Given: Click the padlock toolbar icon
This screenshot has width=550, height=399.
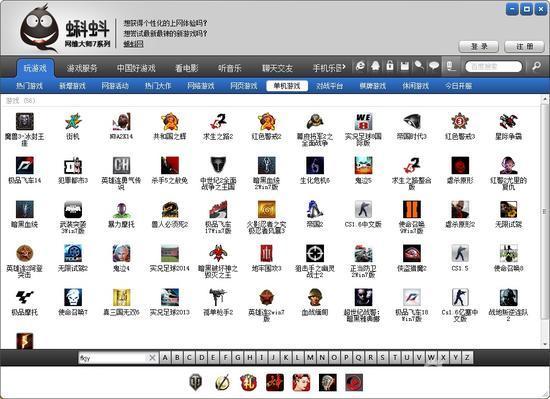Looking at the screenshot, I should 390,66.
